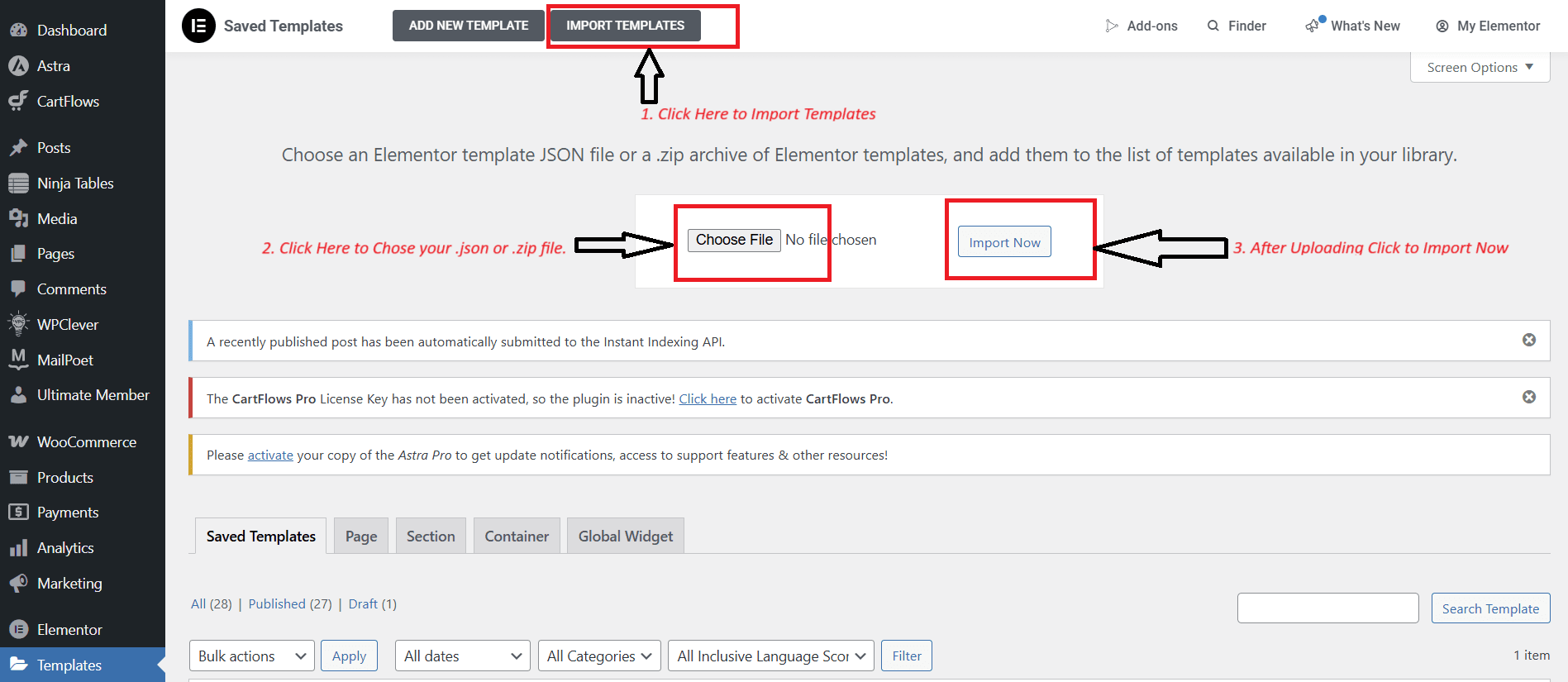Open Marketing menu item

[83, 584]
